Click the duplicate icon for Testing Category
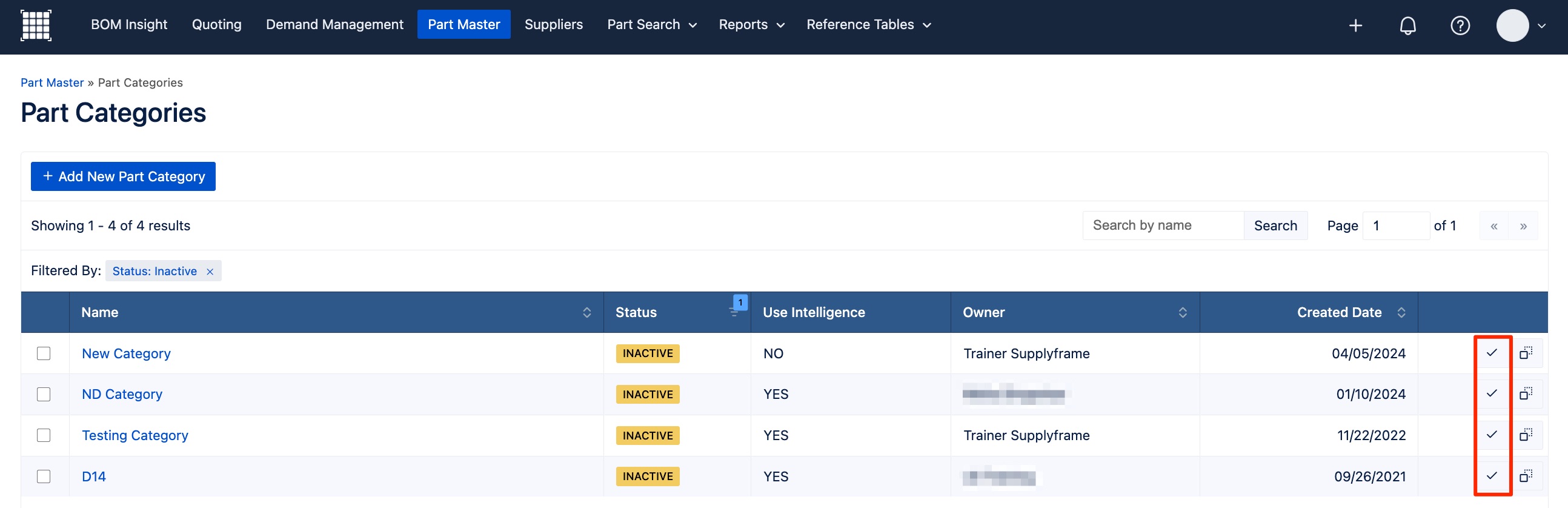This screenshot has width=1568, height=508. [1526, 435]
